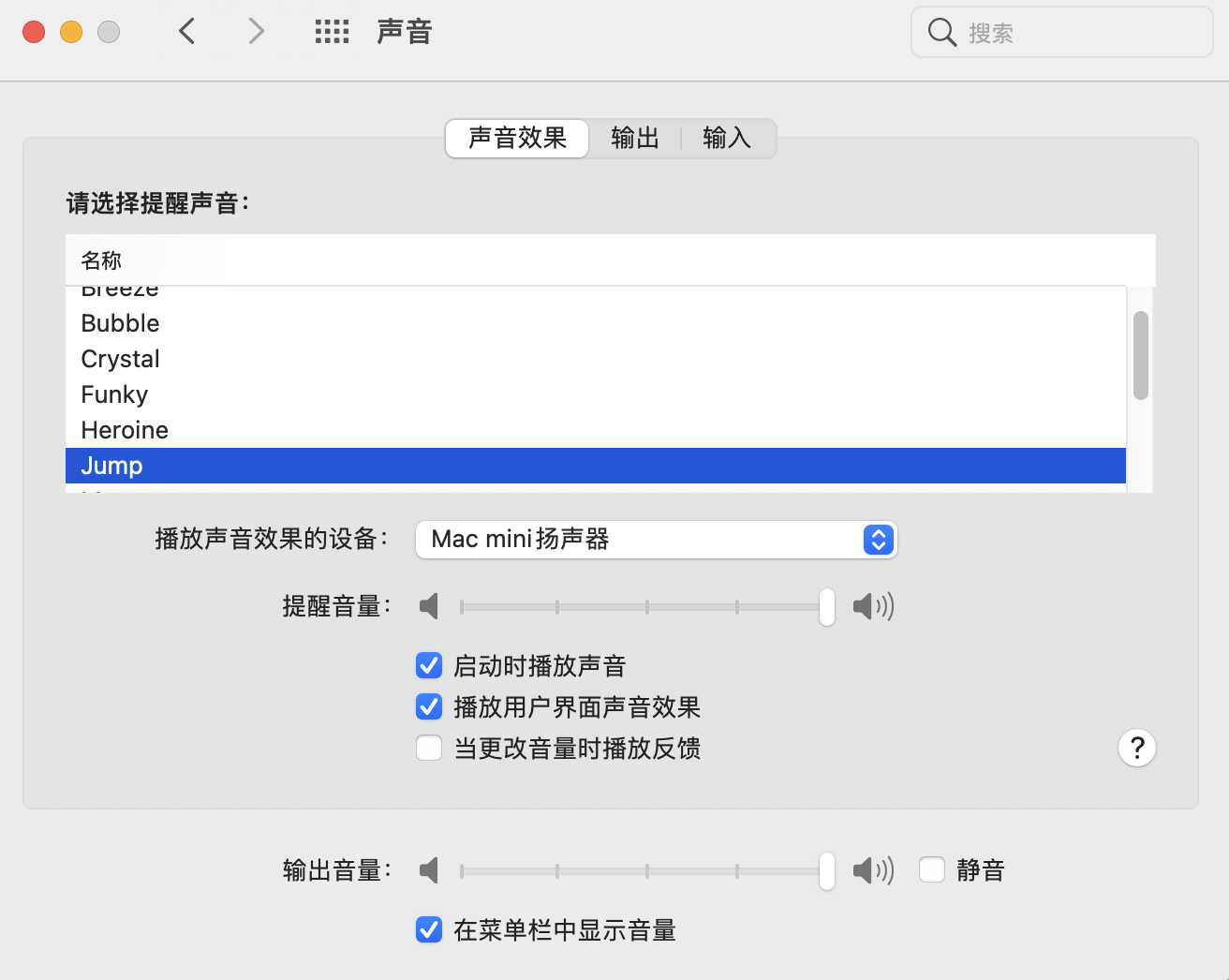Uncheck 在菜单栏中显示音量 checkbox
The width and height of the screenshot is (1229, 980).
click(x=429, y=930)
